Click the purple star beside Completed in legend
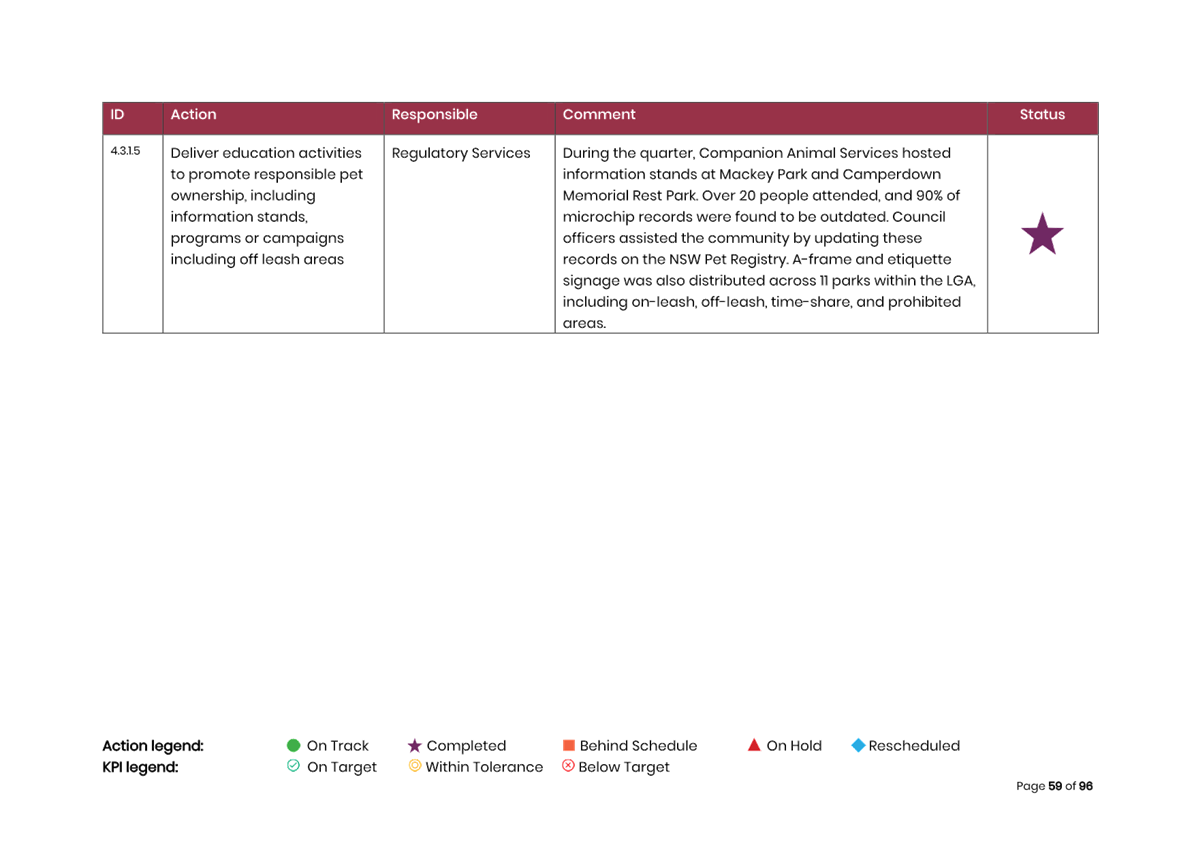 [x=414, y=746]
